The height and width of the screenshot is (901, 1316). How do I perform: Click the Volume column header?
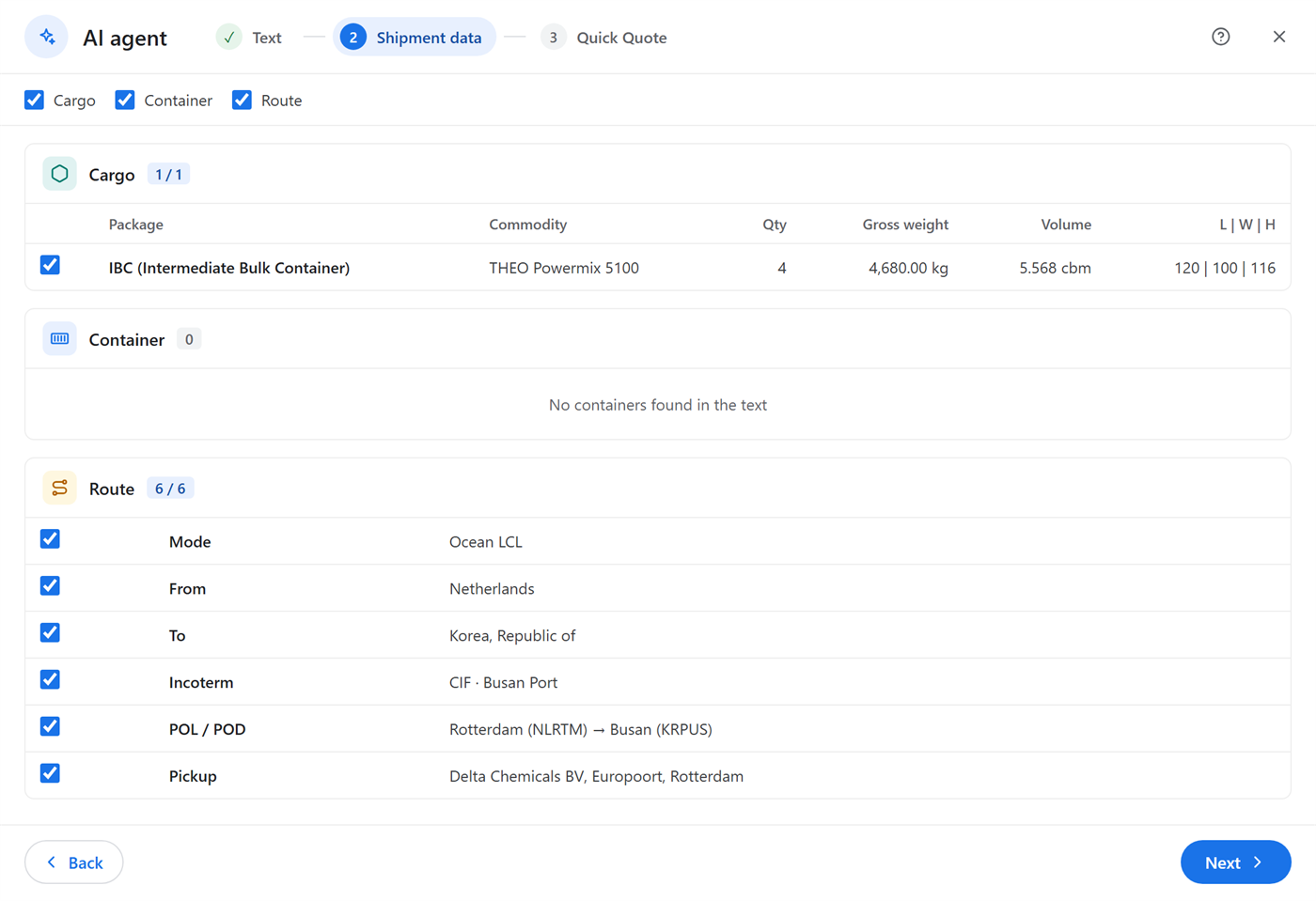1066,225
